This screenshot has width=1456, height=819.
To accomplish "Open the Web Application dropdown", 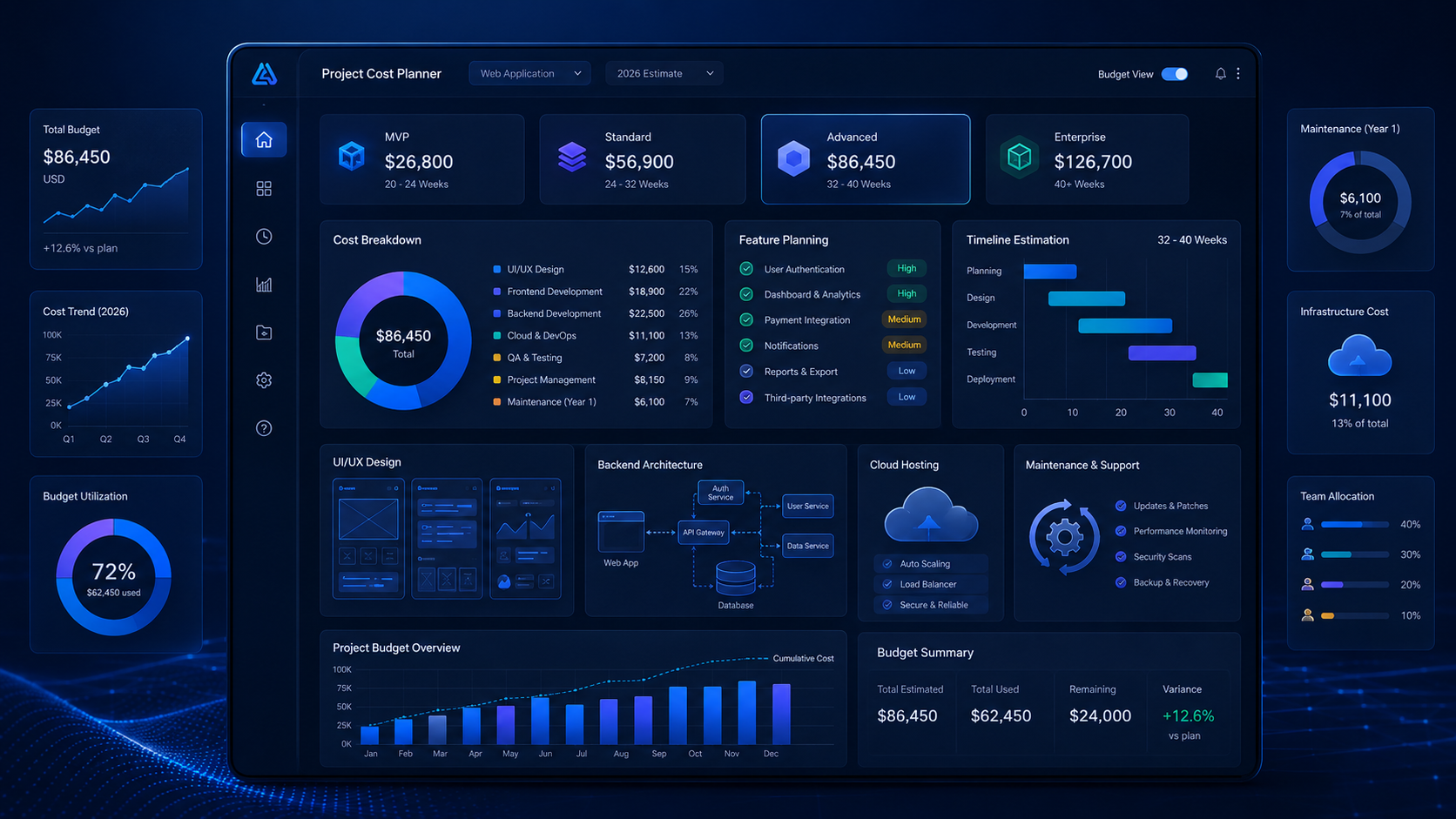I will tap(529, 74).
